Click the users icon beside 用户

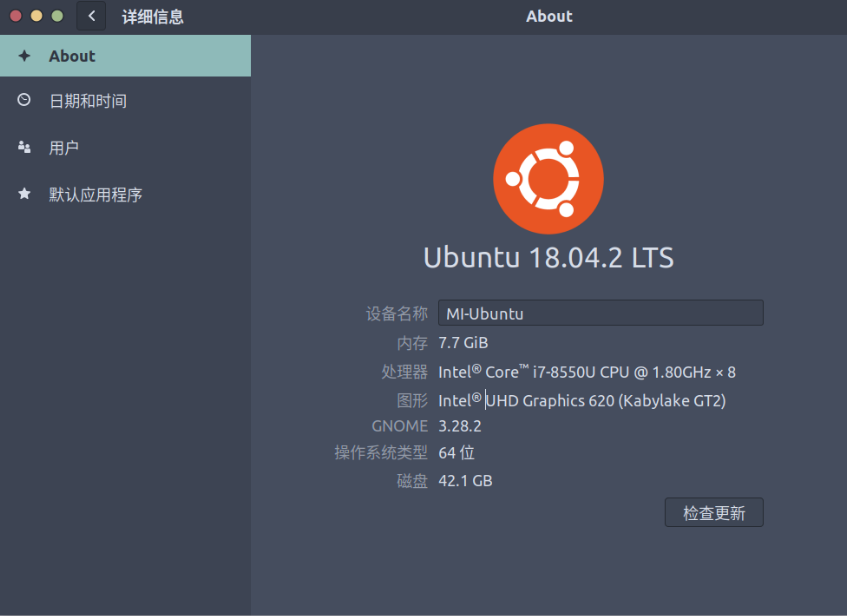tap(24, 147)
